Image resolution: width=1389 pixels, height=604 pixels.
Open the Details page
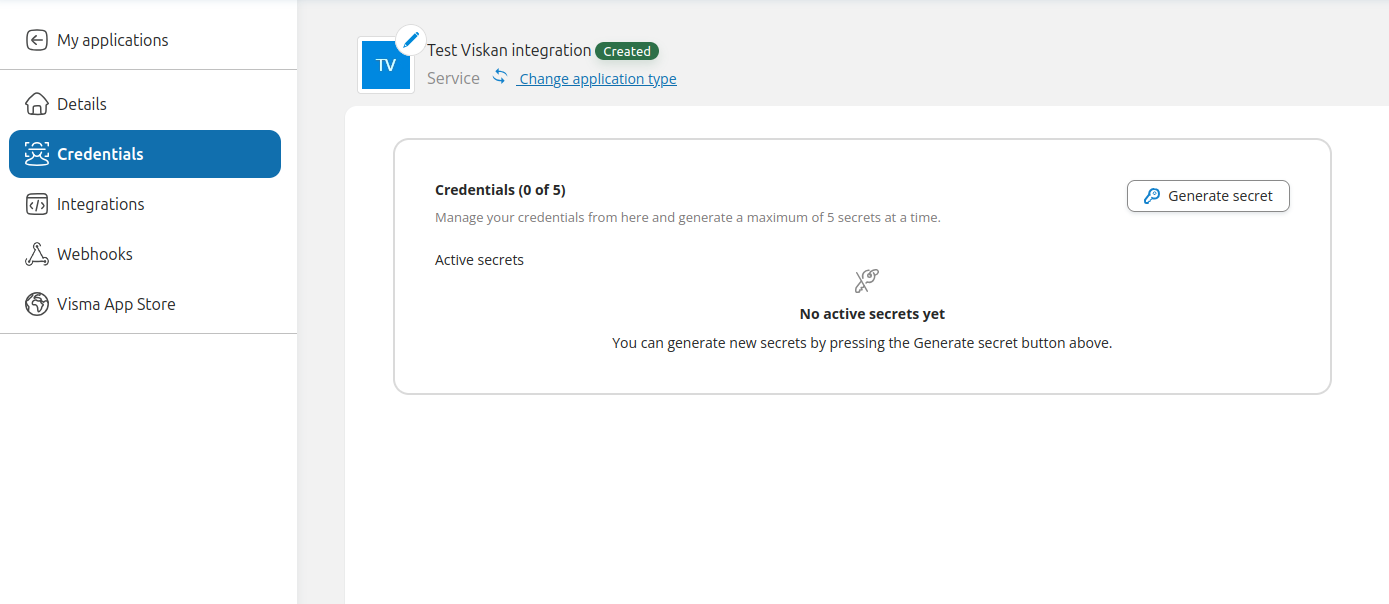[82, 104]
